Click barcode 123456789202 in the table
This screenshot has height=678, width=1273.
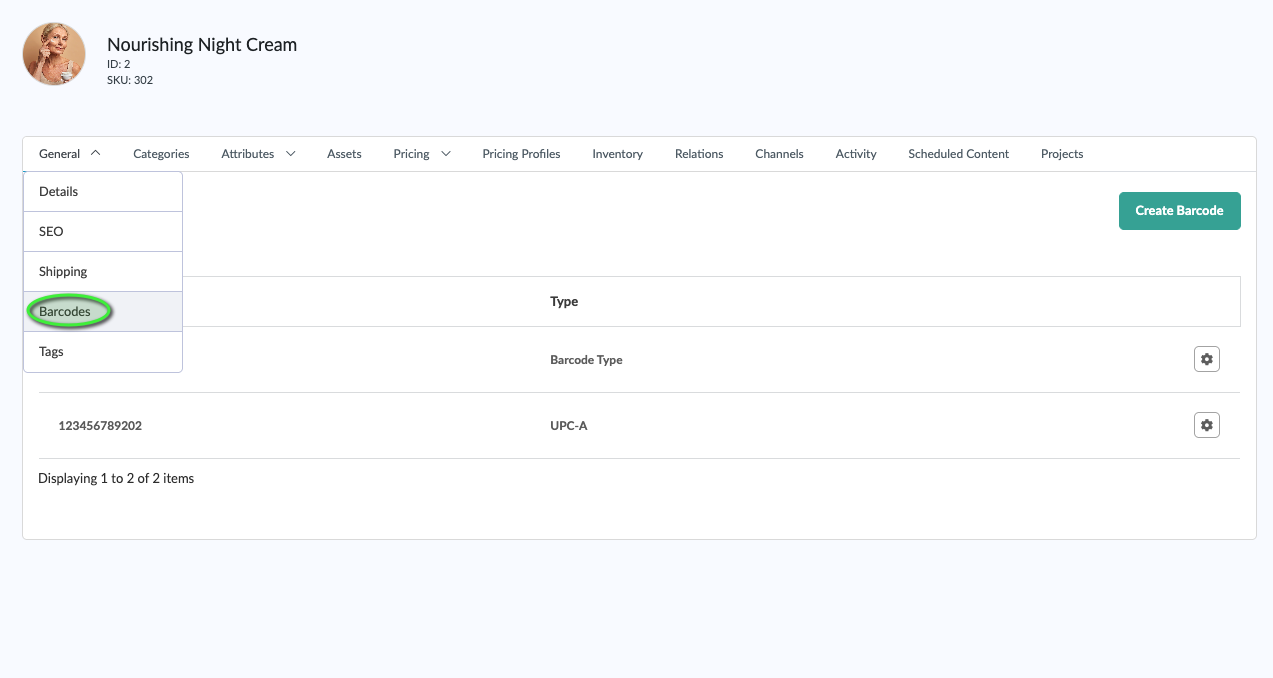click(100, 425)
